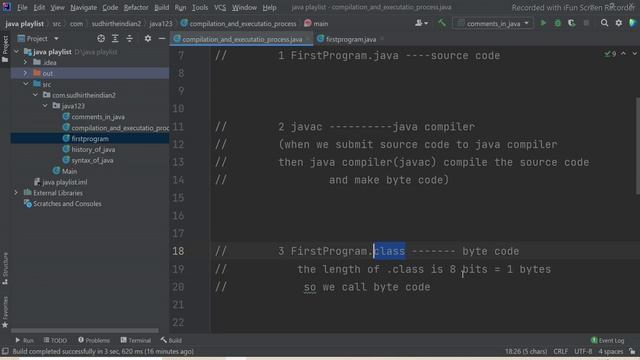Select history_of_java file in tree
The width and height of the screenshot is (640, 360).
point(93,149)
